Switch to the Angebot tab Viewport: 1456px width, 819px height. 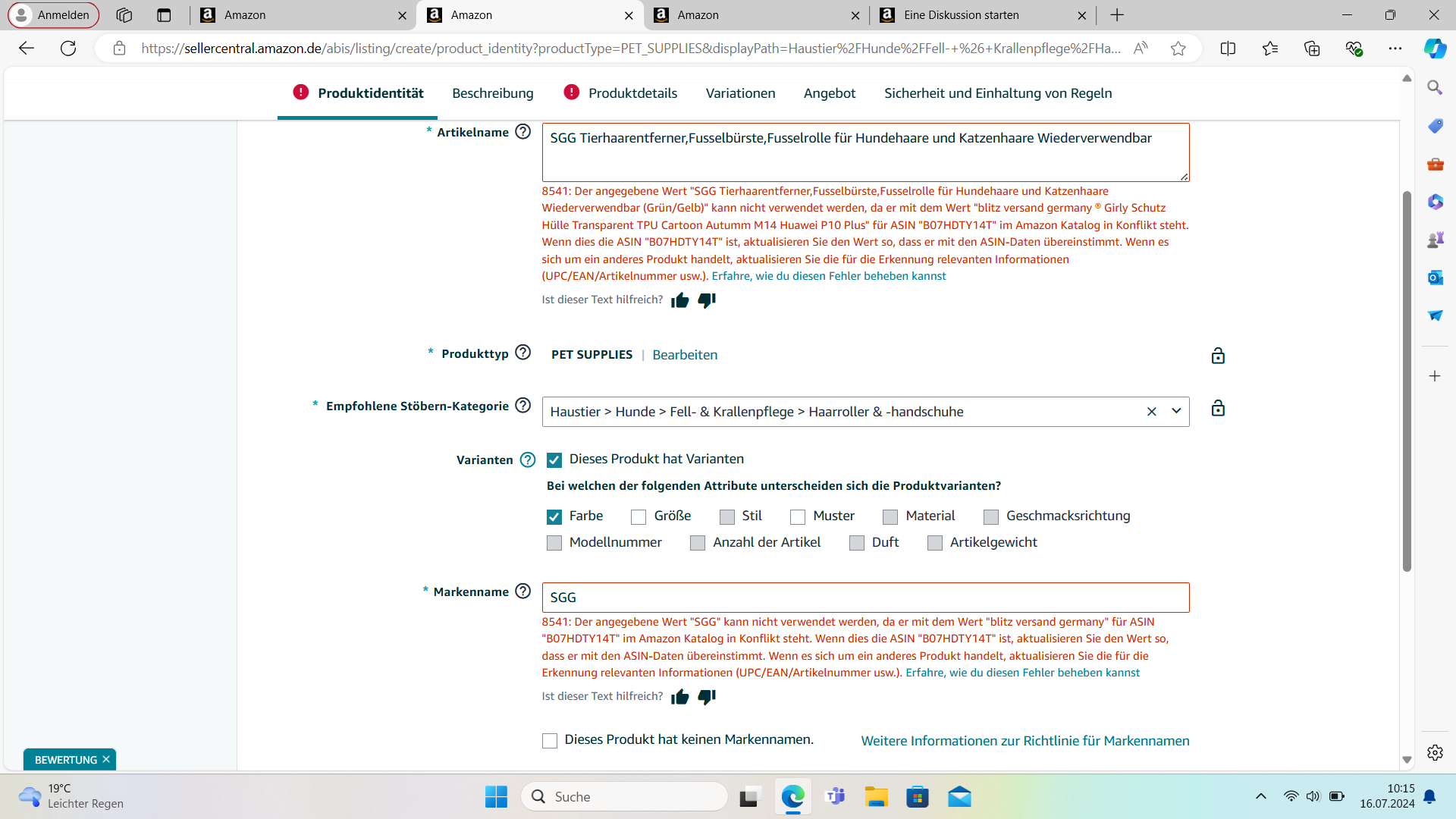click(x=830, y=93)
